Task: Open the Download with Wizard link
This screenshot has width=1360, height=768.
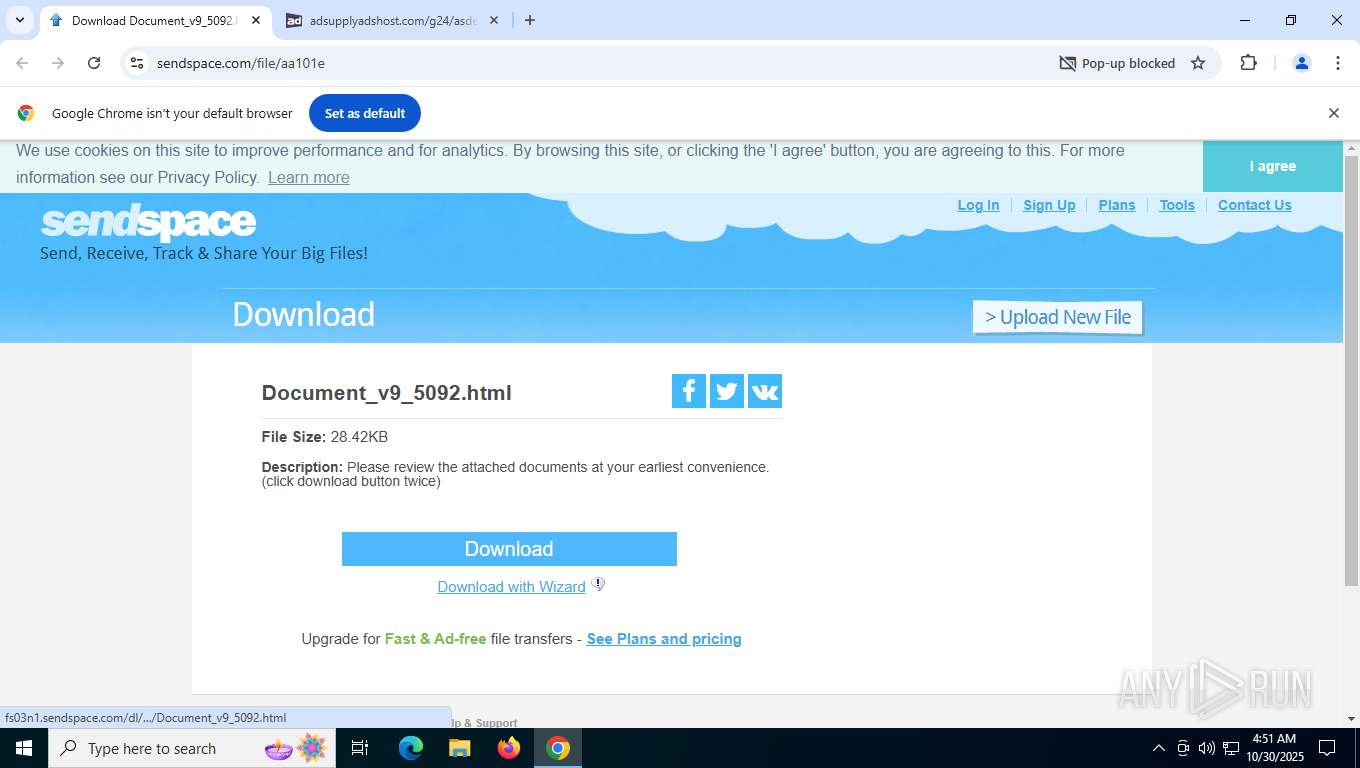Action: [511, 587]
